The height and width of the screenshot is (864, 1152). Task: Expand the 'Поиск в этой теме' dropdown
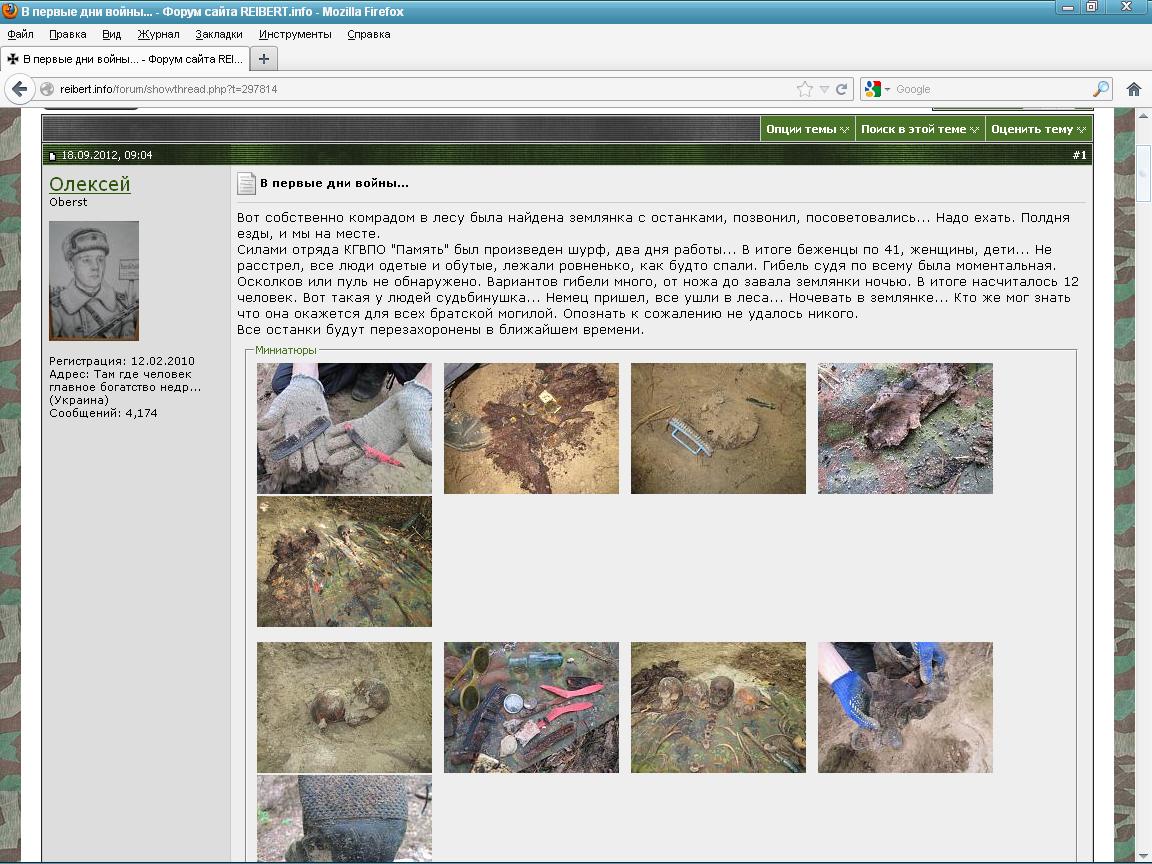(919, 129)
